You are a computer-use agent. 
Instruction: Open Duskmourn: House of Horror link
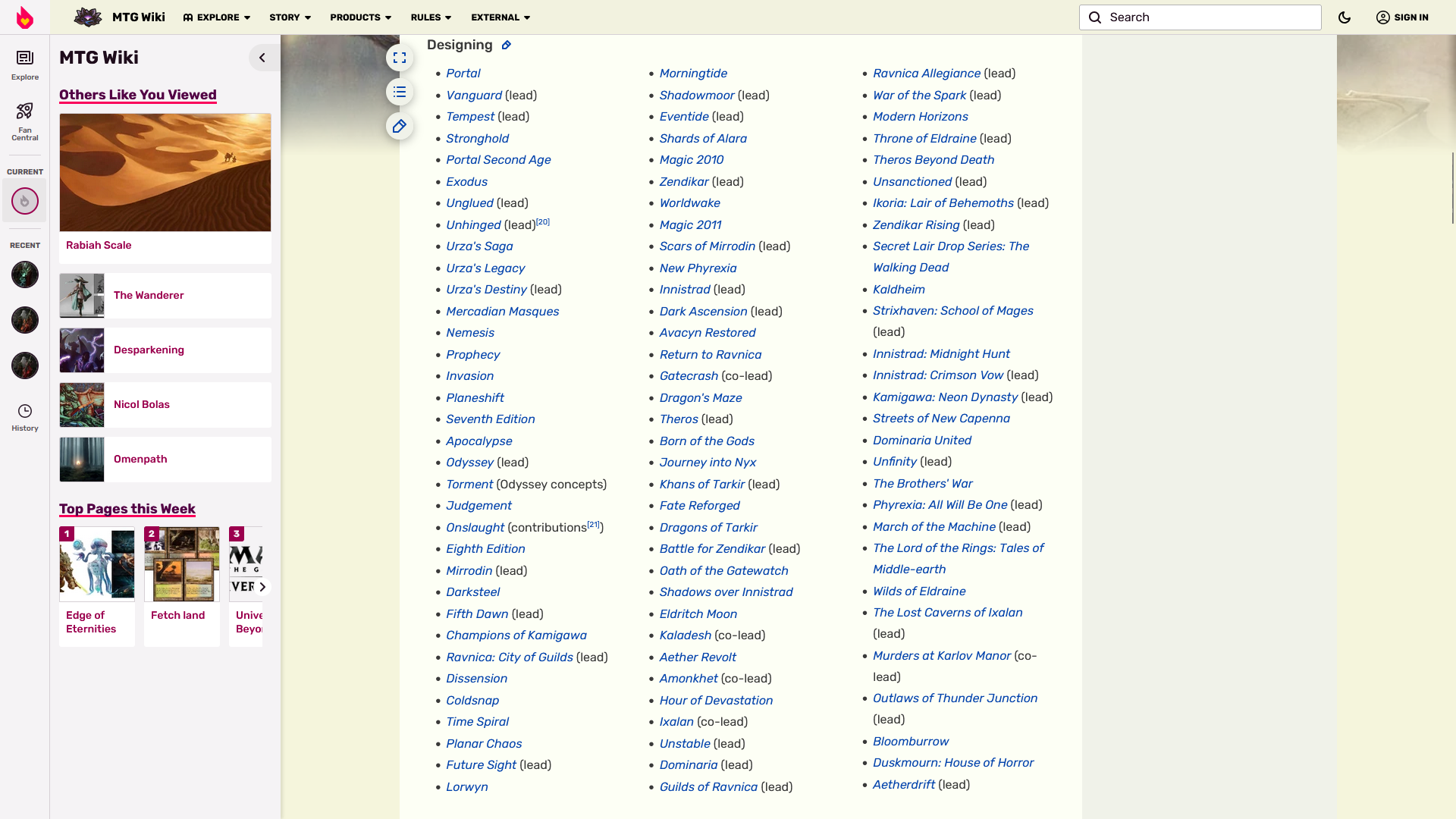(953, 763)
